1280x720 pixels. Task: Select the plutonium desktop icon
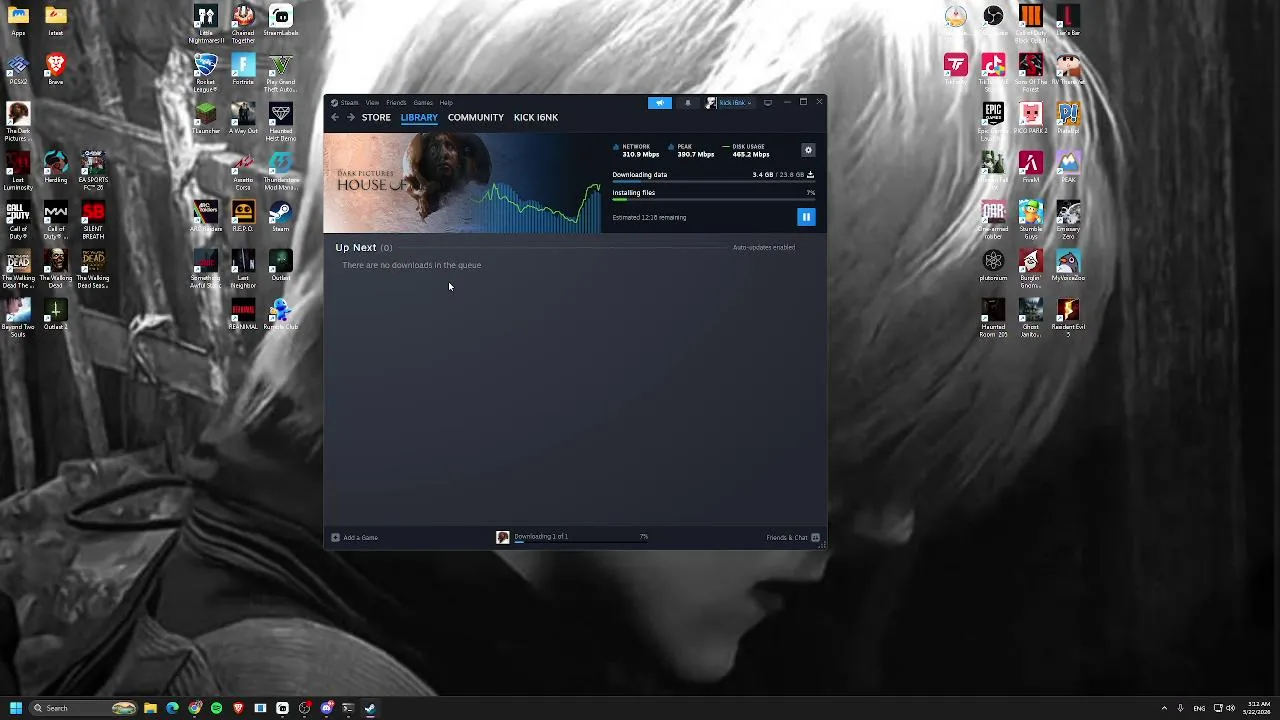click(993, 266)
